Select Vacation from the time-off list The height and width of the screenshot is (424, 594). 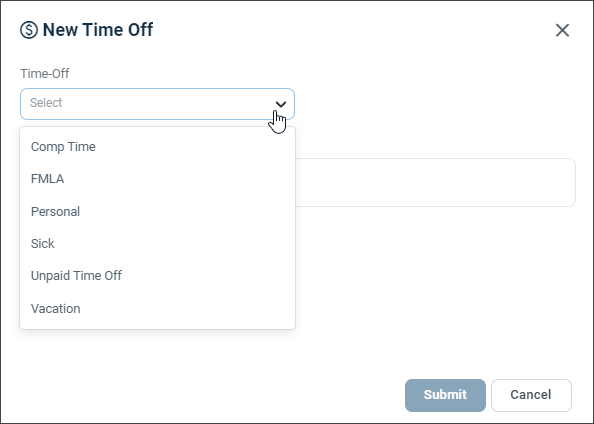[x=157, y=308]
